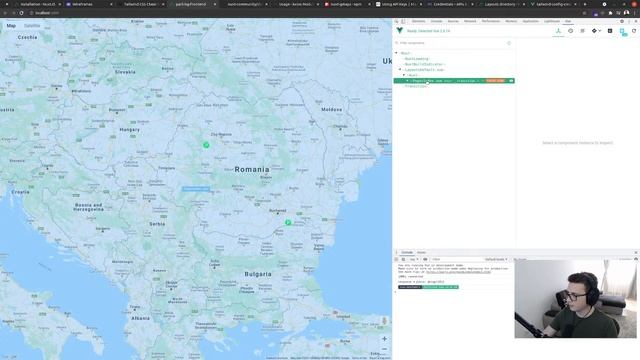Collapse the Root tree node
Viewport: 640px width, 360px height.
tap(396, 53)
